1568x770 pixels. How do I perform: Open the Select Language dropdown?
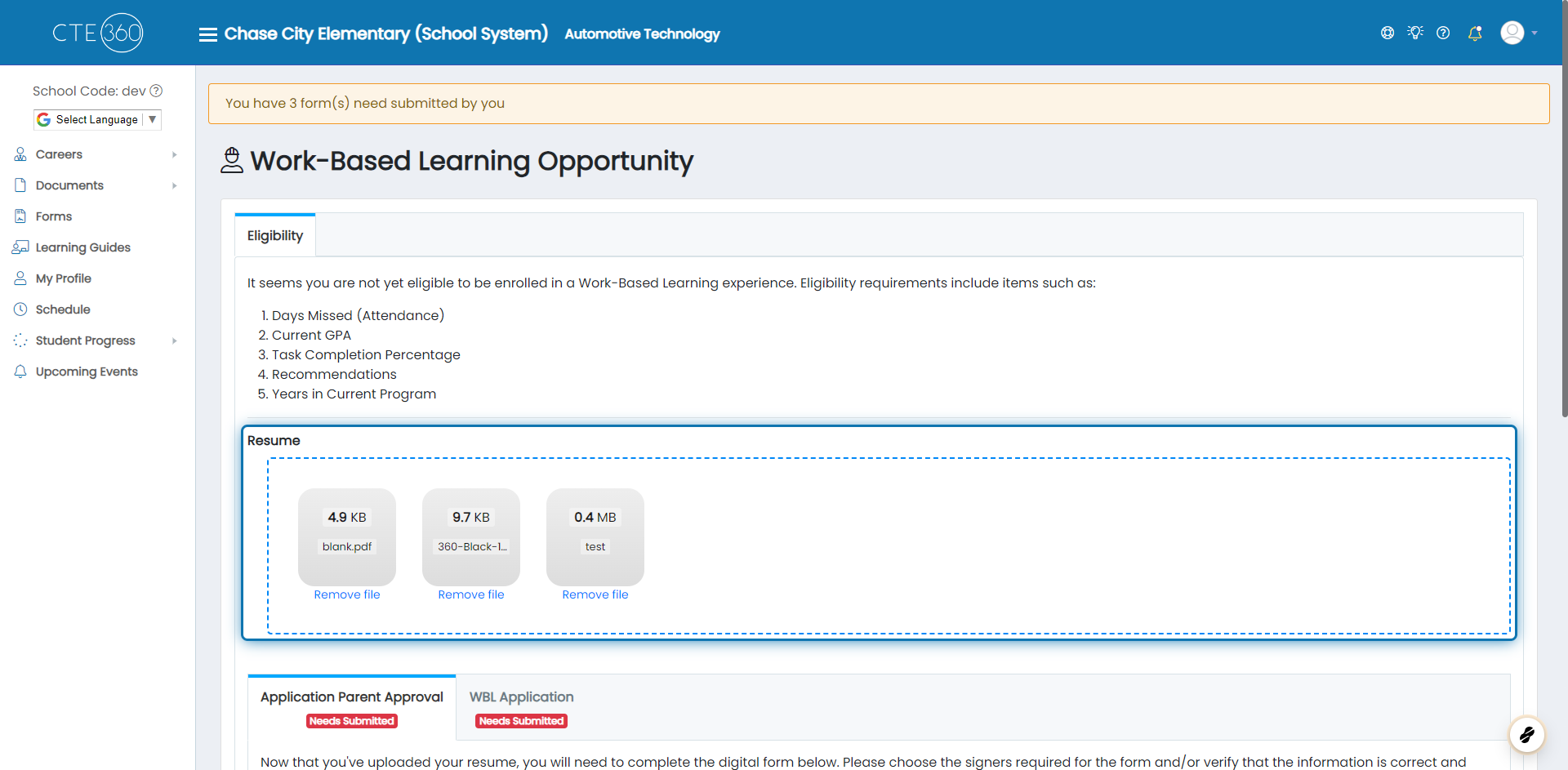coord(97,119)
